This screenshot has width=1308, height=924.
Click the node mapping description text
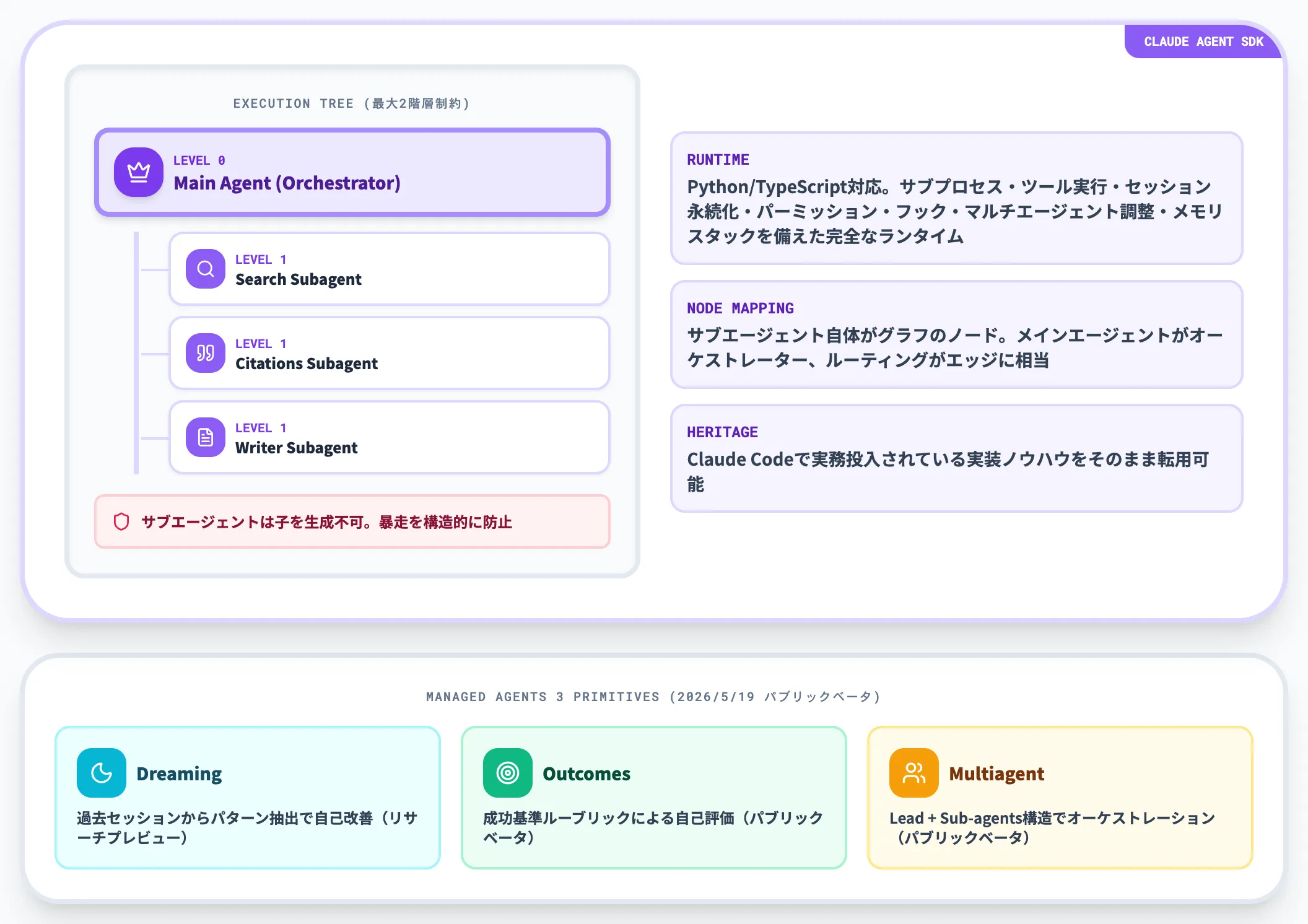pos(954,347)
